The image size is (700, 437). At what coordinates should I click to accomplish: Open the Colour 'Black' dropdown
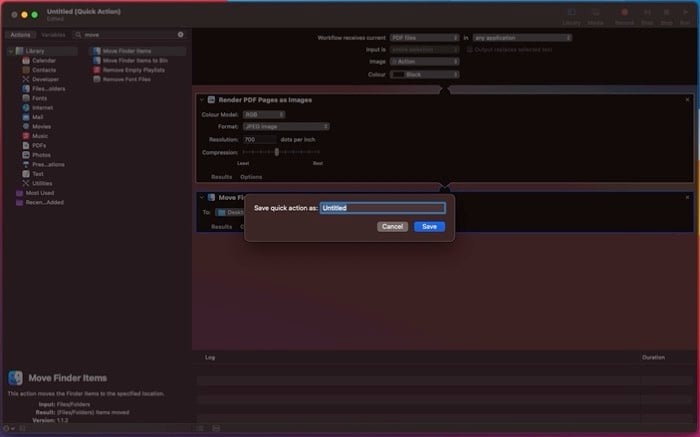(424, 75)
